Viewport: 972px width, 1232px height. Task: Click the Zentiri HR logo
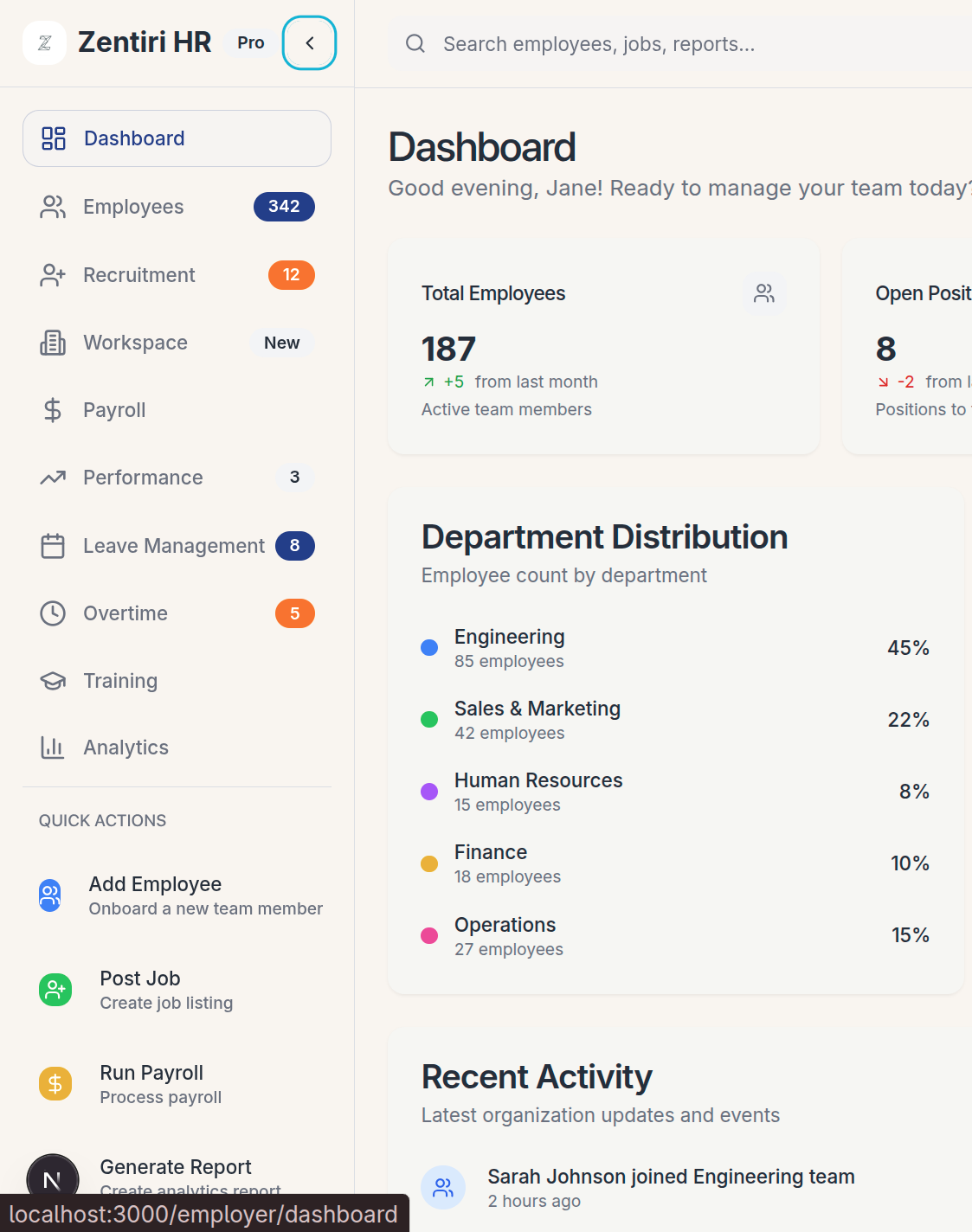45,42
